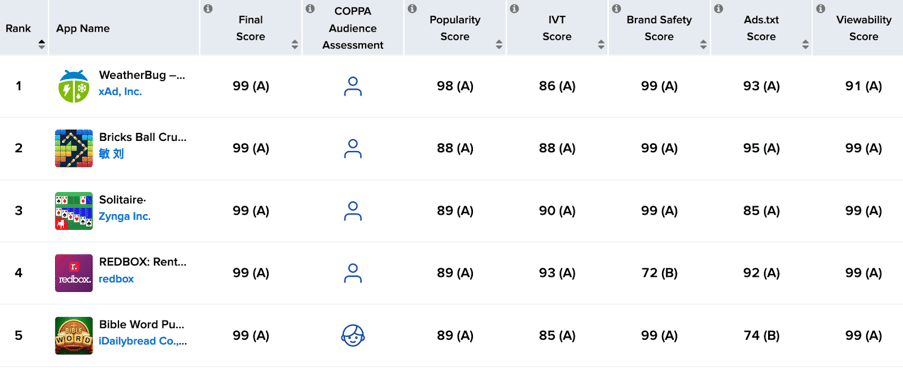The height and width of the screenshot is (368, 903).
Task: Click the child audience icon for Bible Word Puzzle
Action: (x=352, y=335)
